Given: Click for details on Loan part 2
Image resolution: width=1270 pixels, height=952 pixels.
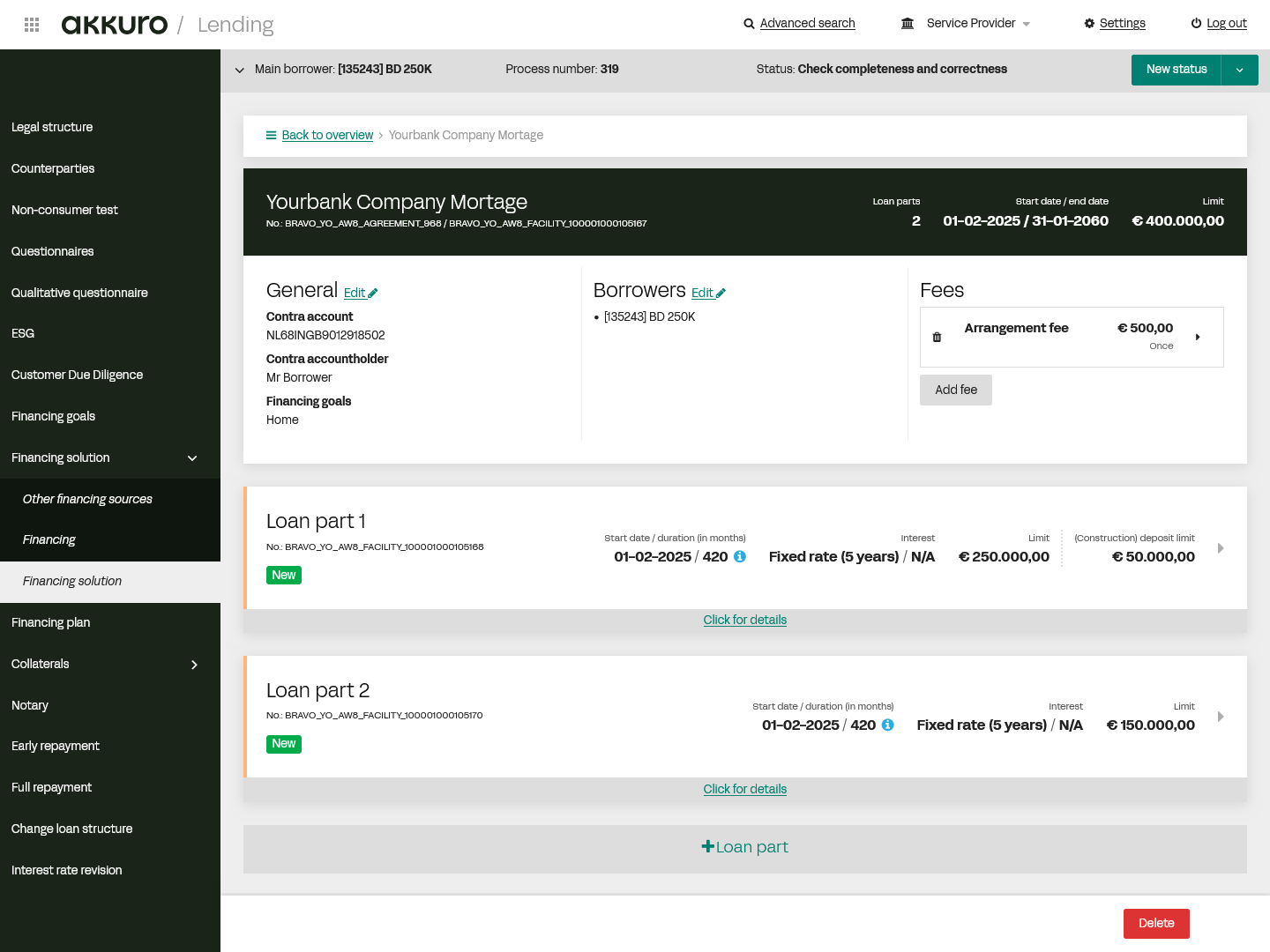Looking at the screenshot, I should (744, 789).
